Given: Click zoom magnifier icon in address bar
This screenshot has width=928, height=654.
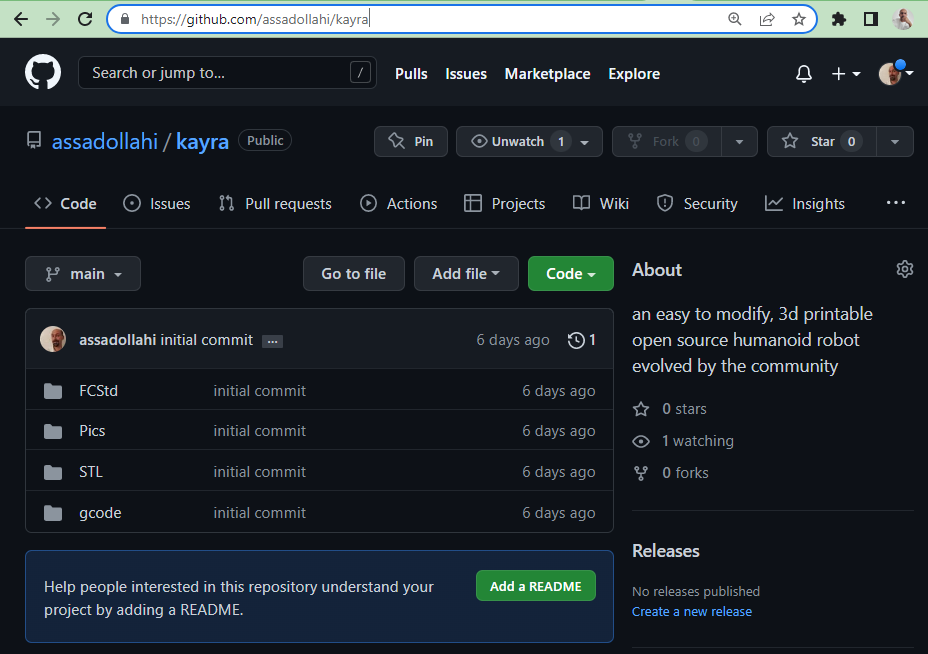Looking at the screenshot, I should pyautogui.click(x=734, y=19).
